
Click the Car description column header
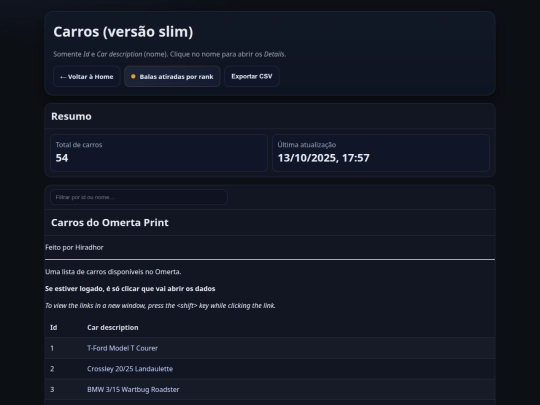pos(113,328)
